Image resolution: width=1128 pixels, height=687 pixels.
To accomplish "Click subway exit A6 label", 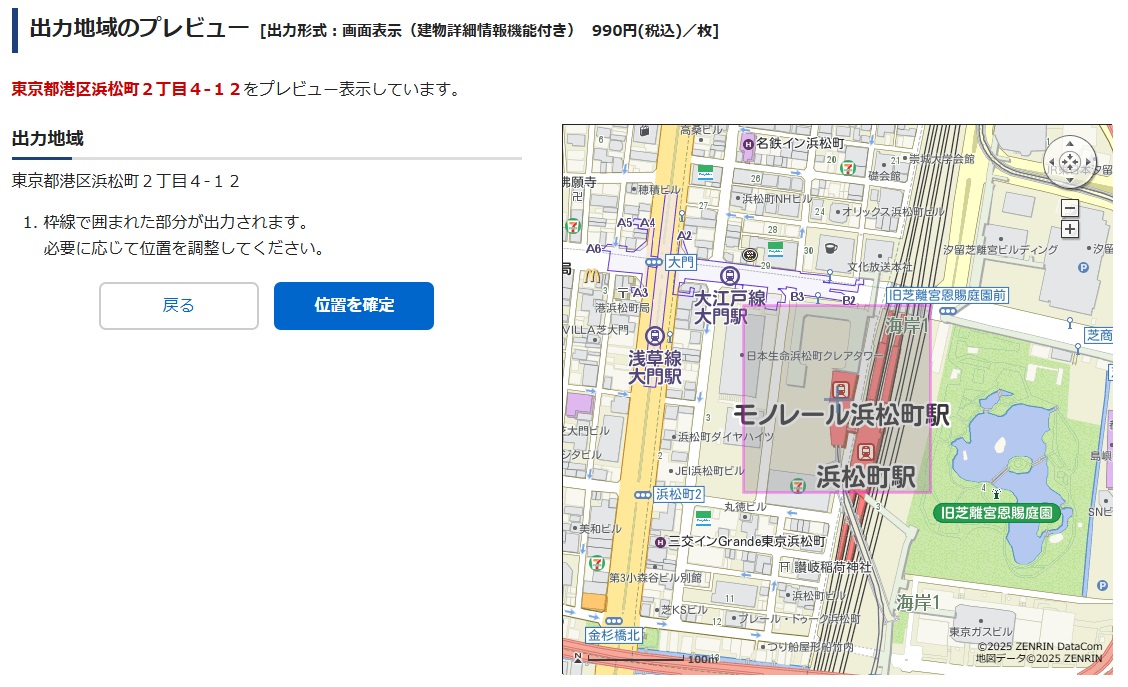I will (x=593, y=248).
